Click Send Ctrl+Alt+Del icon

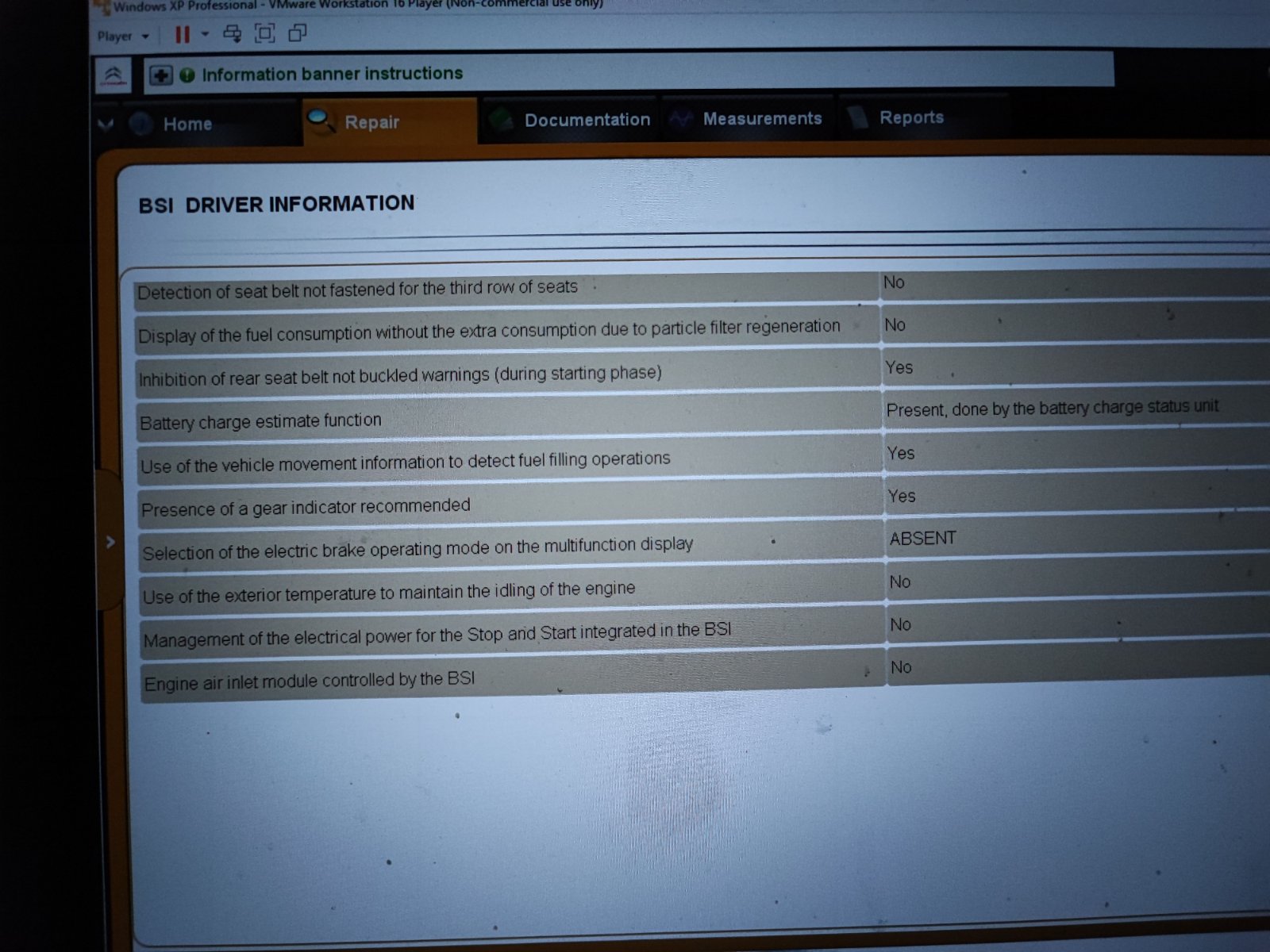click(x=232, y=33)
